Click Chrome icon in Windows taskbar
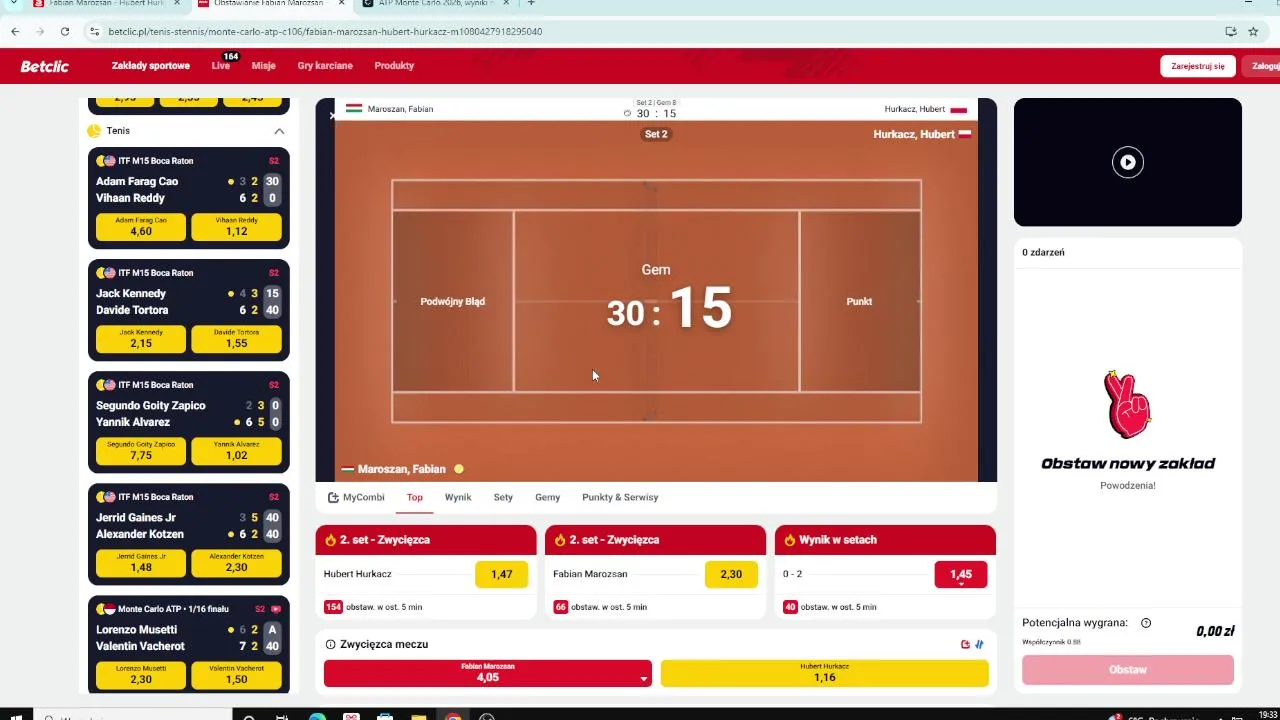This screenshot has width=1280, height=720. [453, 716]
